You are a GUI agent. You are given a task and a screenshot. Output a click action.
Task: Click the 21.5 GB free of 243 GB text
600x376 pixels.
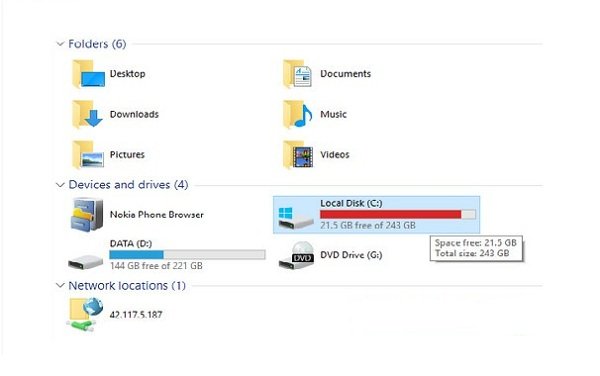[368, 225]
